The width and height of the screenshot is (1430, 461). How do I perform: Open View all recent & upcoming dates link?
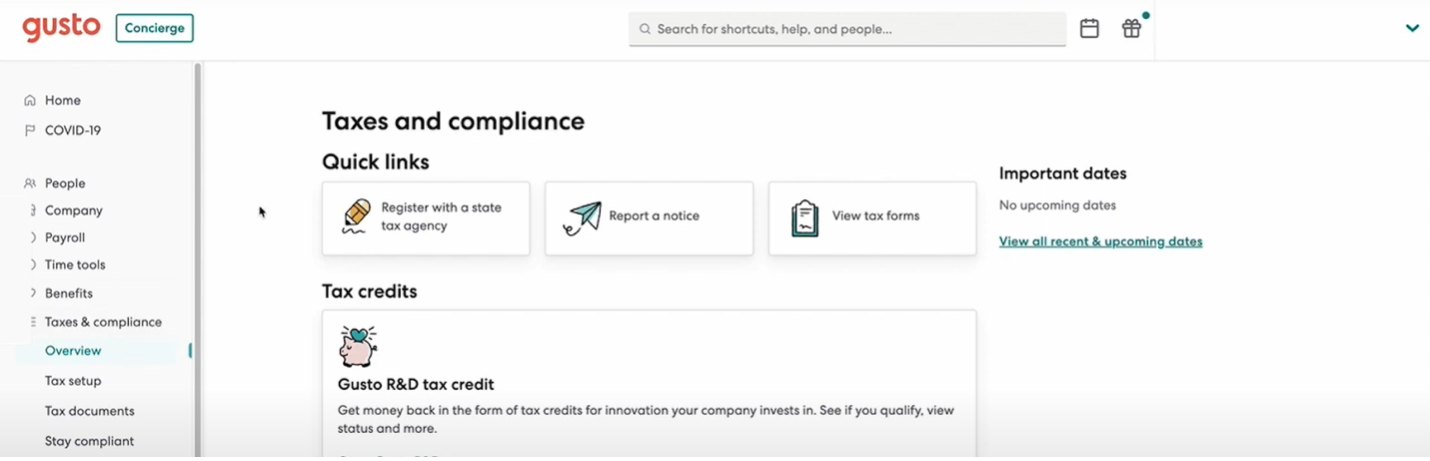[1100, 241]
